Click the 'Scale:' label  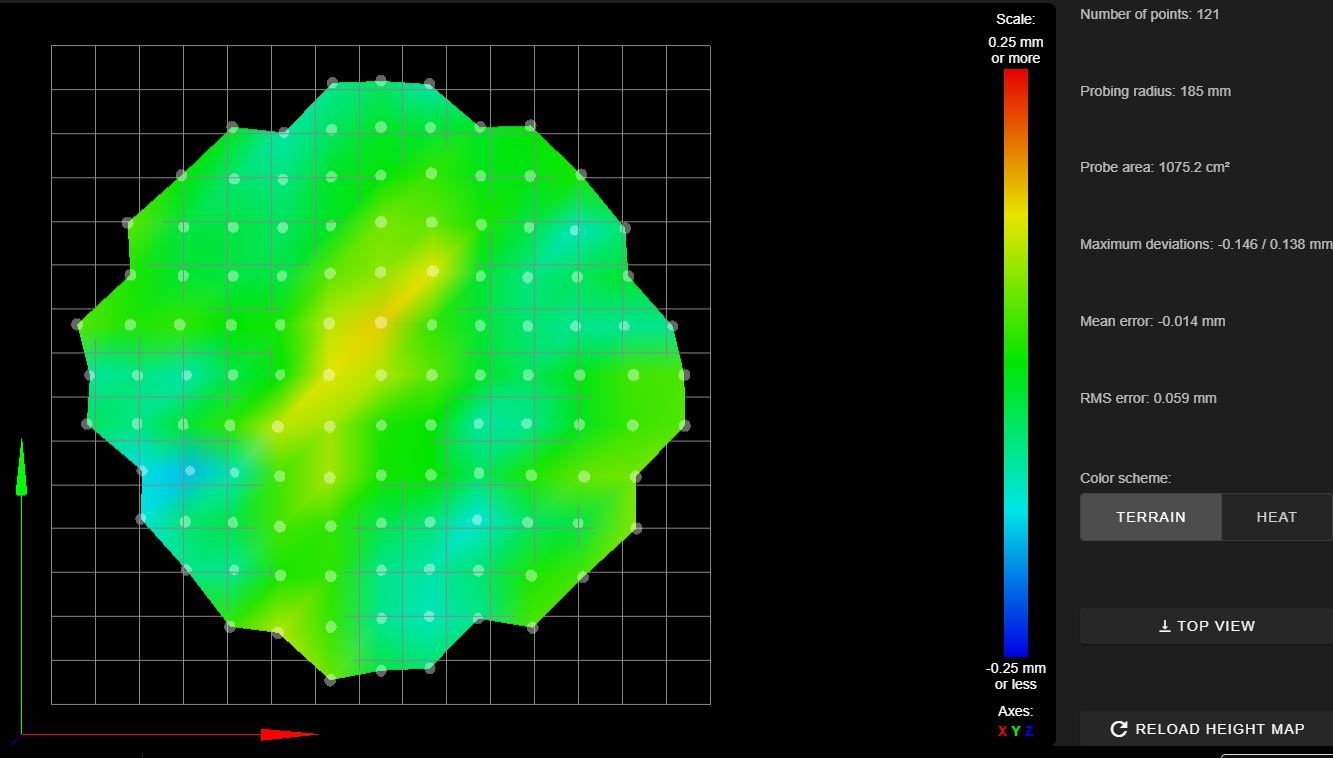(x=1015, y=19)
